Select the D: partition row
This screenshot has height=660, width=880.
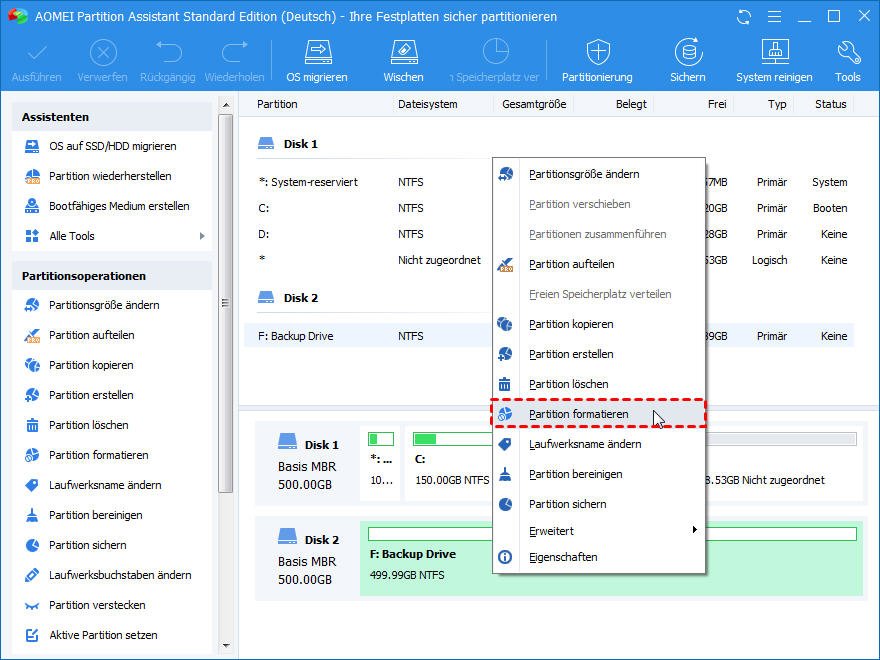549,234
